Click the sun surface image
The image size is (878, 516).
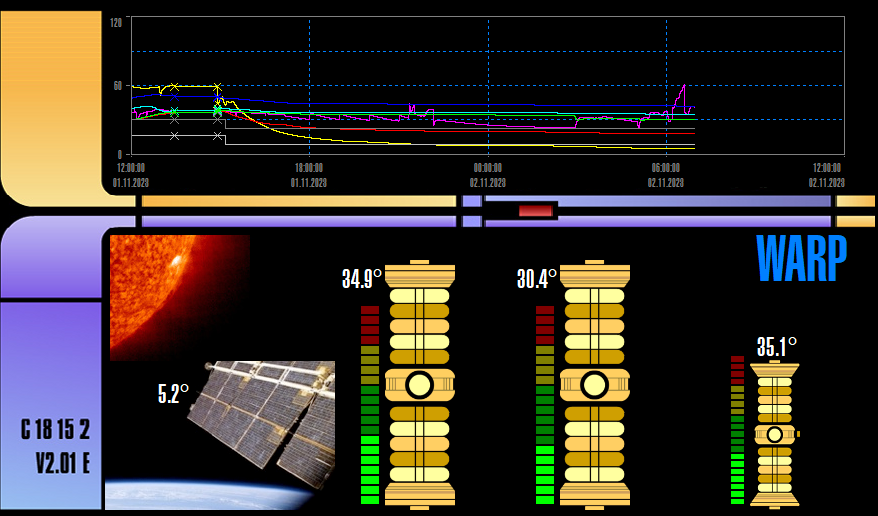(180, 298)
